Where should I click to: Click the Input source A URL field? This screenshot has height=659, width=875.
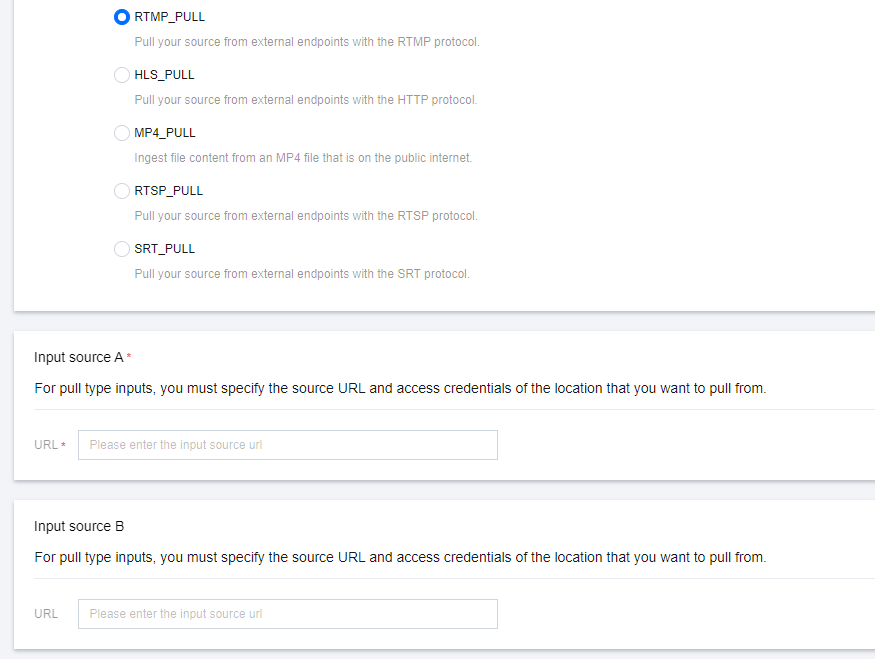pyautogui.click(x=288, y=445)
